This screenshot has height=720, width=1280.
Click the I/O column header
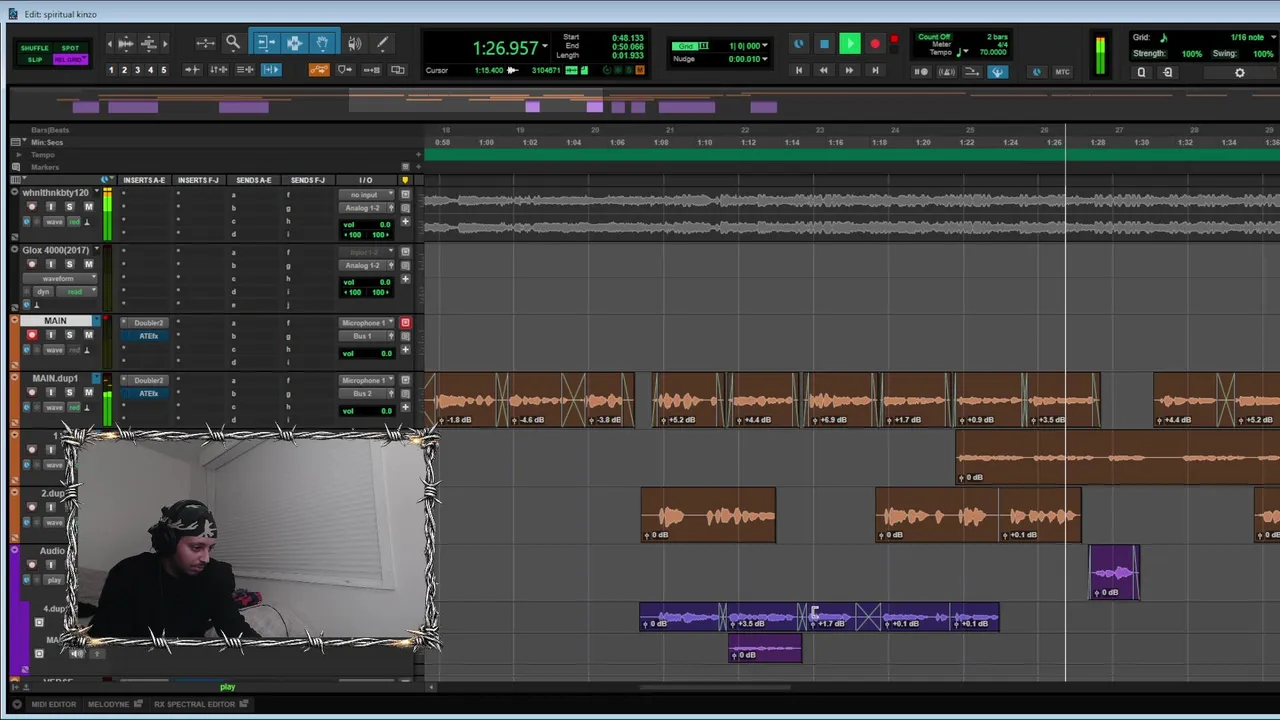(366, 180)
